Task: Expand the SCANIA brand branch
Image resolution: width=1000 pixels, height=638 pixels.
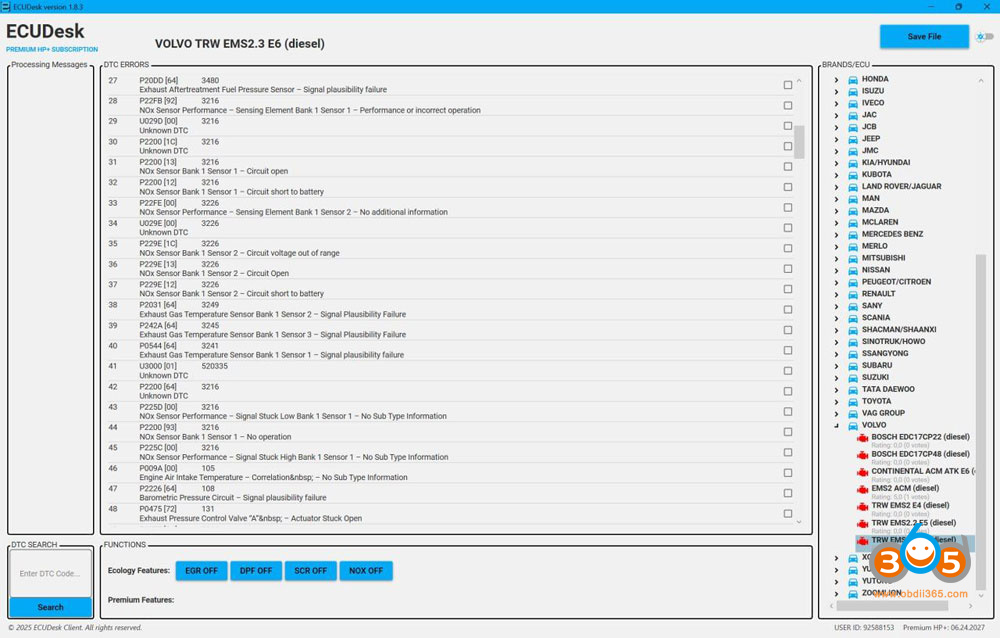Action: click(x=837, y=317)
